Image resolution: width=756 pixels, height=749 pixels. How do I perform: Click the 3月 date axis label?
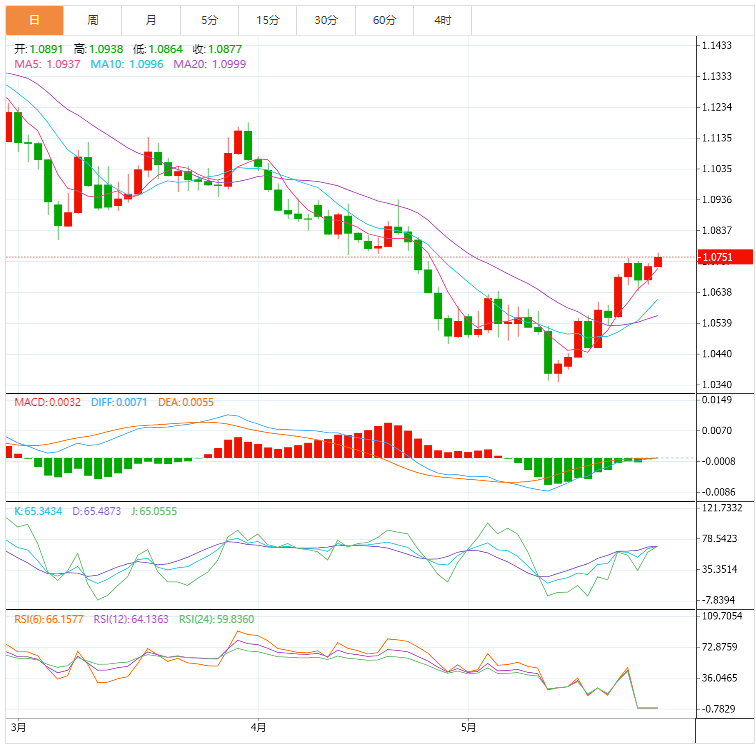click(18, 727)
